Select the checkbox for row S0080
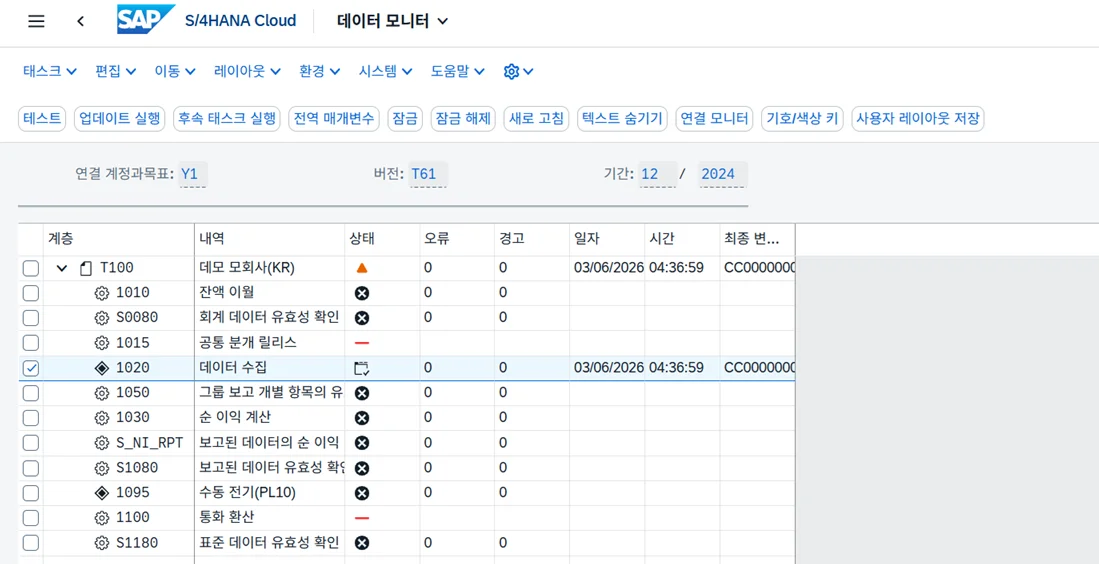 tap(31, 318)
